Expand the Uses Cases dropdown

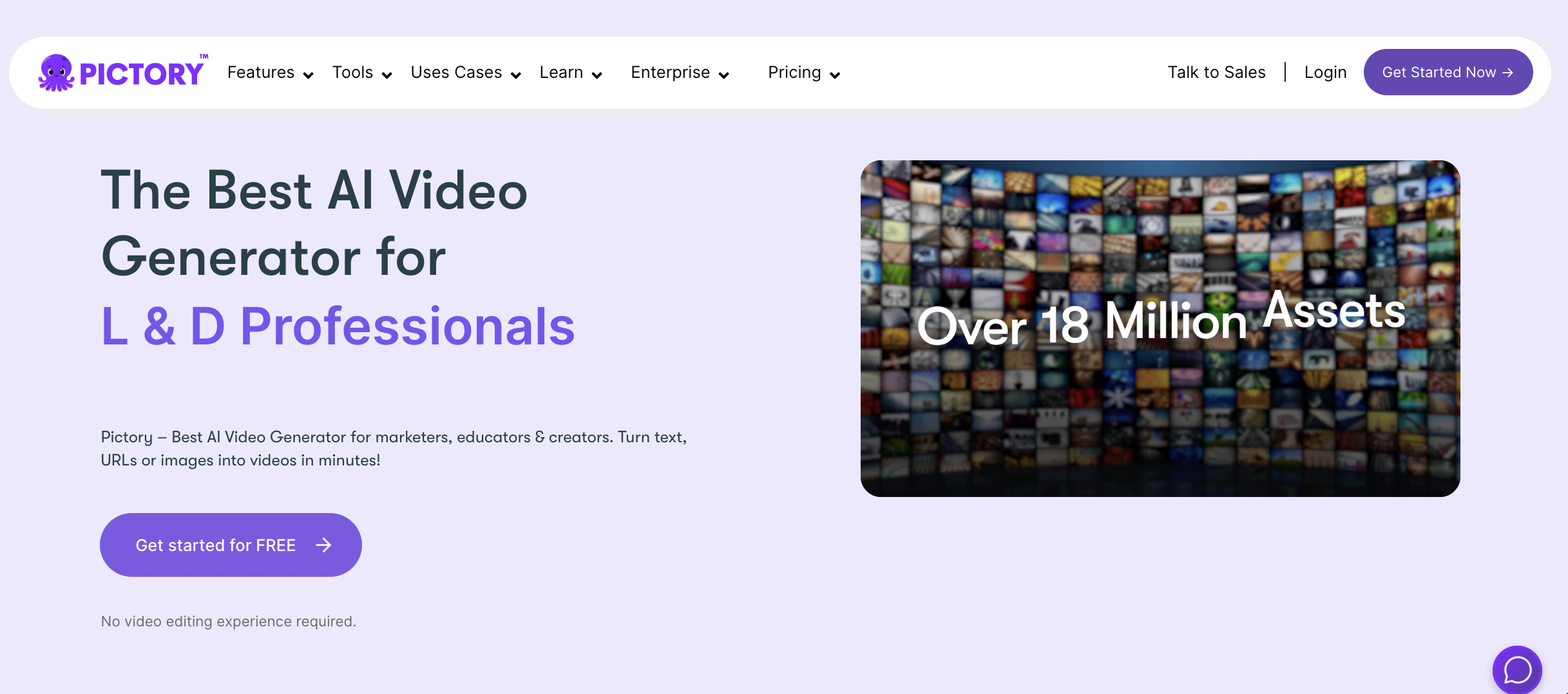click(515, 75)
